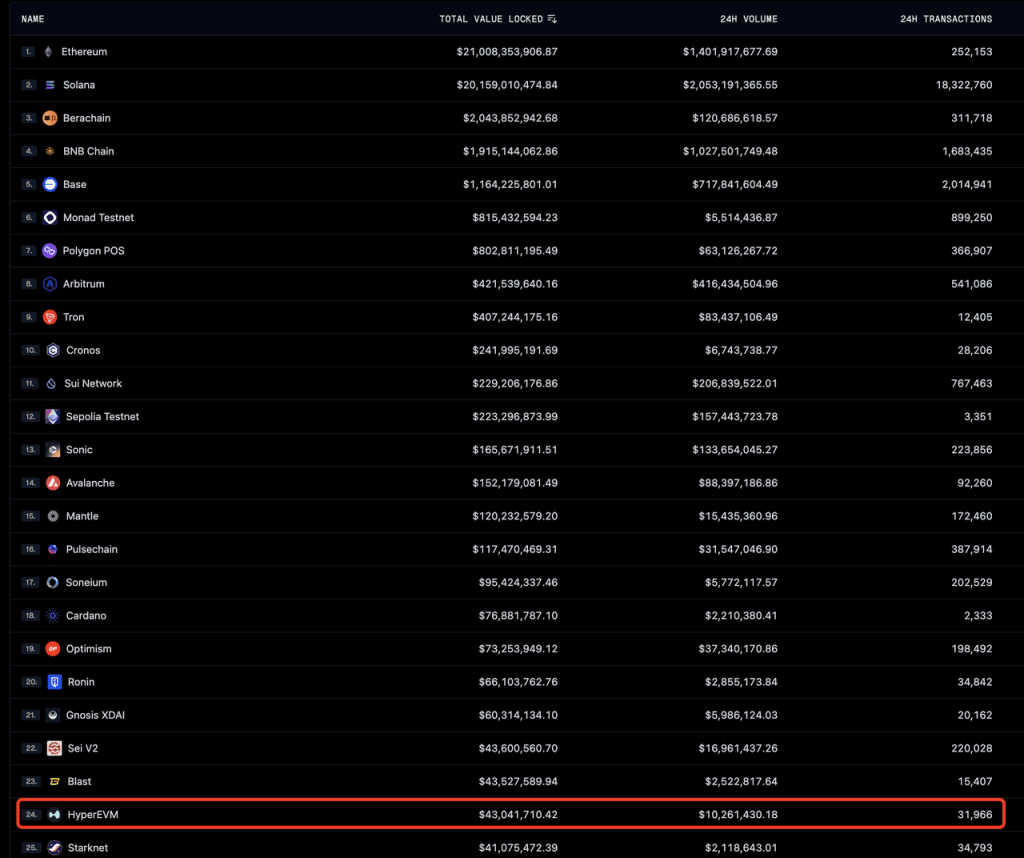The height and width of the screenshot is (858, 1024).
Task: Click the Arbitrum logo icon
Action: click(50, 284)
